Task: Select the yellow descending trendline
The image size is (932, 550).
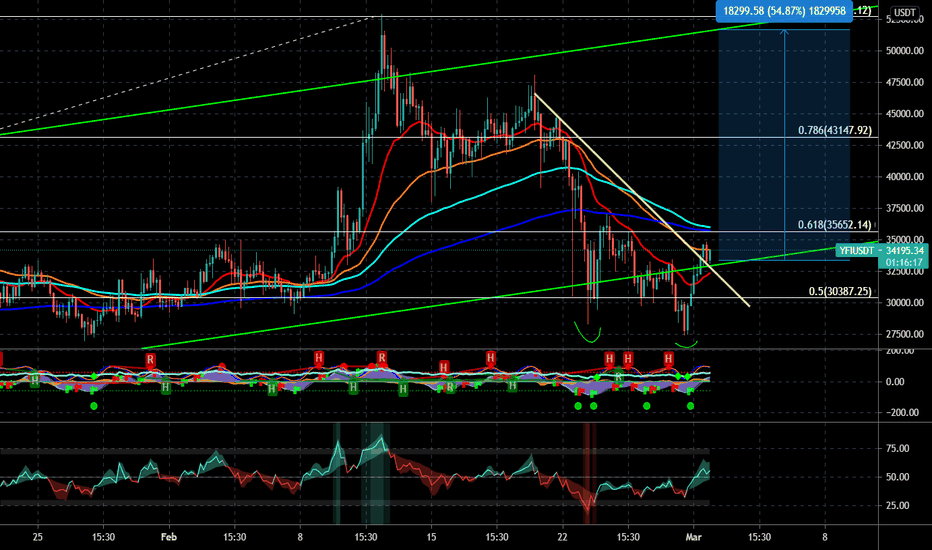Action: click(x=642, y=200)
